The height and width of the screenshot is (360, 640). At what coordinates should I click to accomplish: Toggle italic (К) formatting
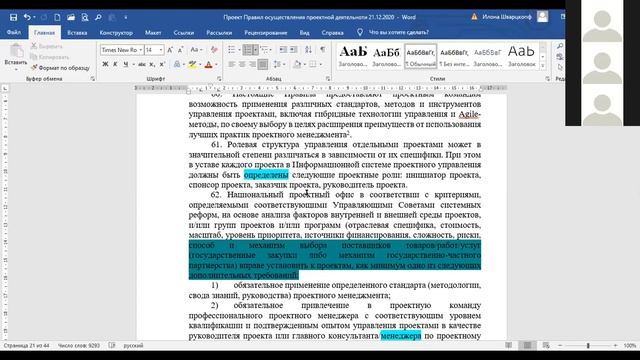coord(115,64)
